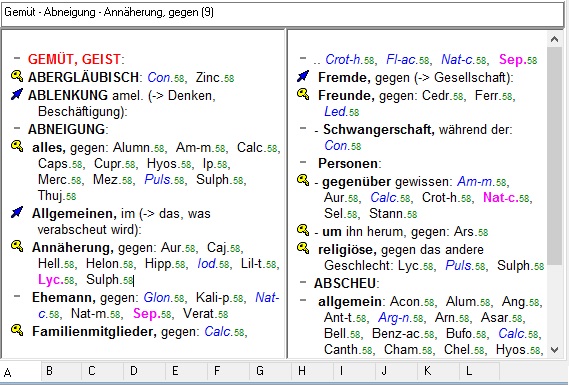569x385 pixels.
Task: Collapse the ABSCHEU heading marker
Action: coord(303,282)
